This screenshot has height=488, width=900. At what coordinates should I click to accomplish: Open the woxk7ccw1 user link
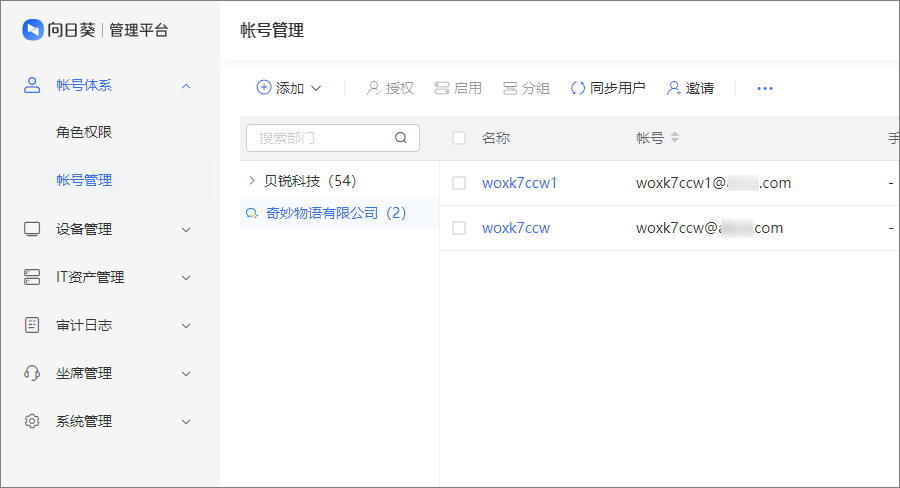pos(519,183)
